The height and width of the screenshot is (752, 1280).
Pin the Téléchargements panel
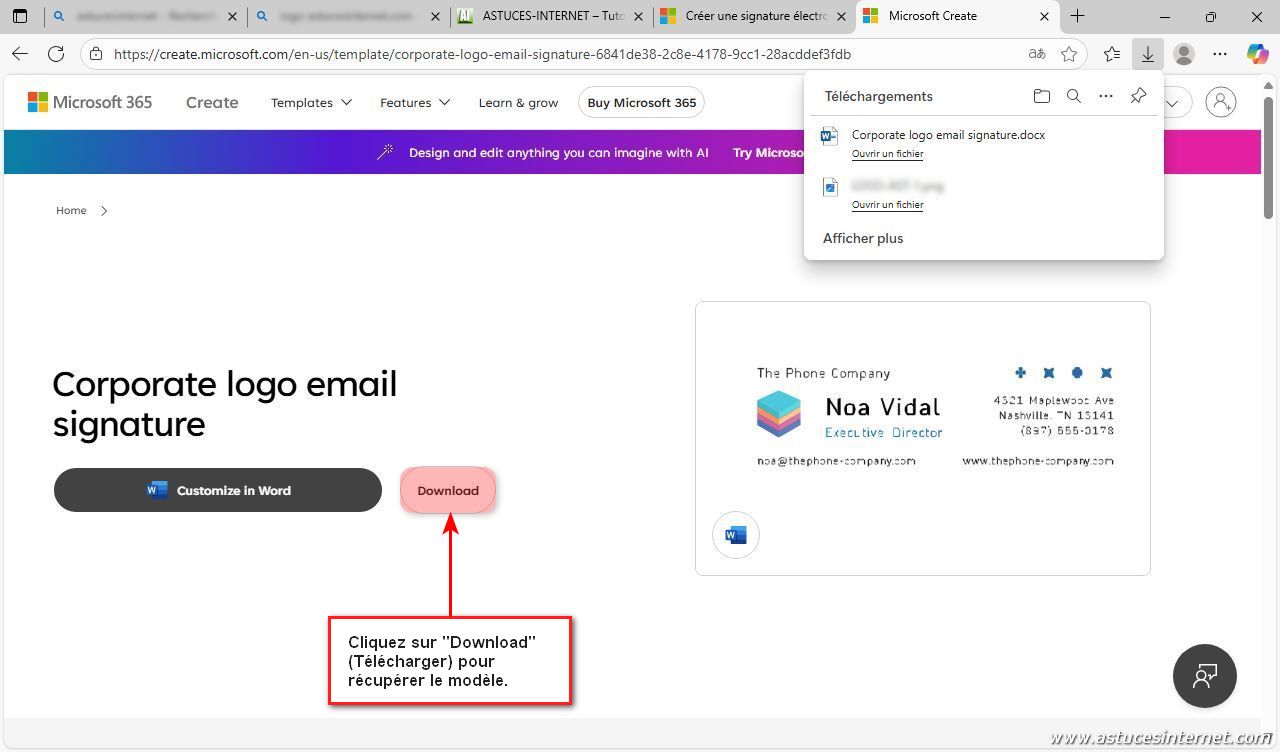pos(1138,96)
